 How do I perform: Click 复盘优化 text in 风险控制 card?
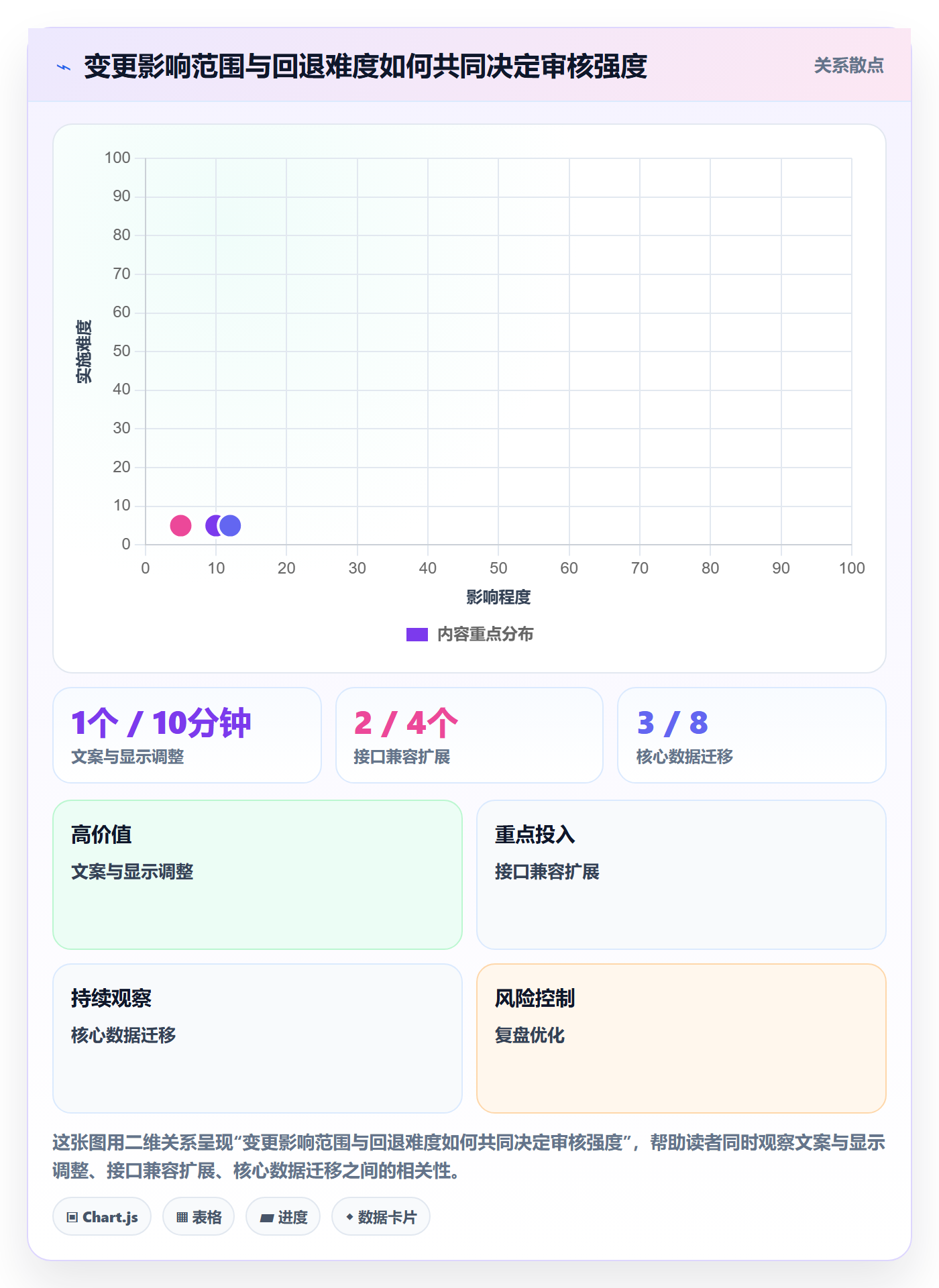530,1035
